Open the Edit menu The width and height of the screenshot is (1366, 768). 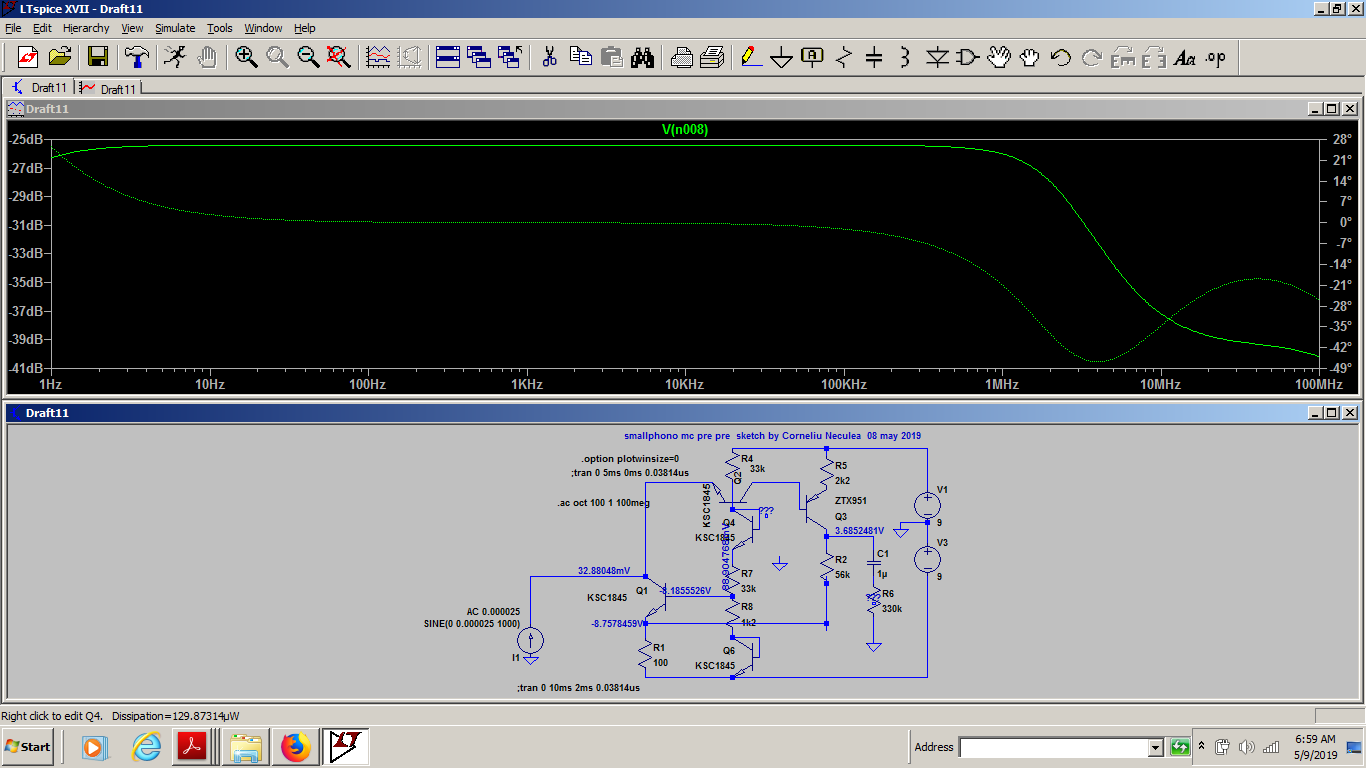43,28
